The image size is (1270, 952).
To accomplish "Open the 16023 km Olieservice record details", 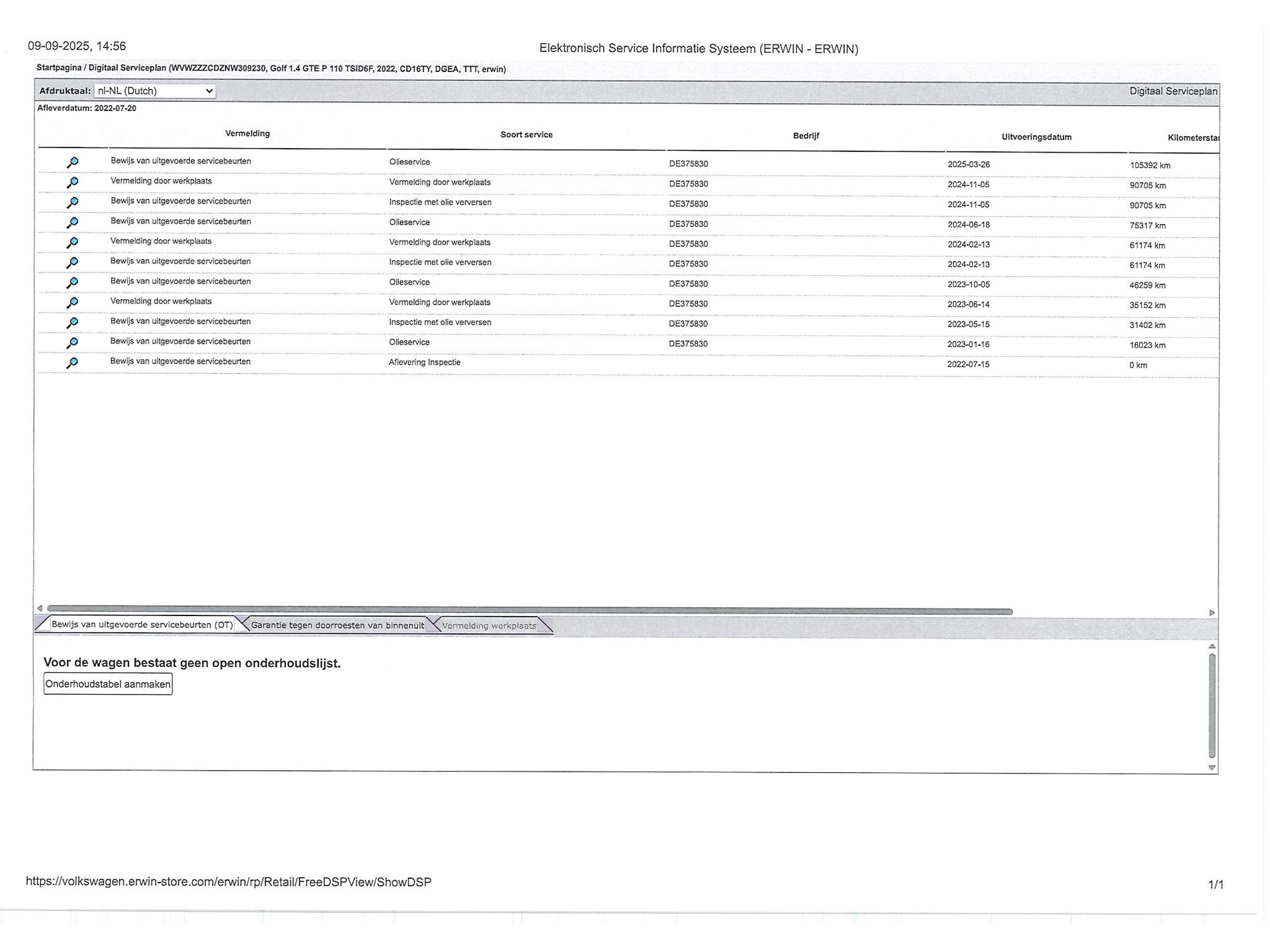I will click(x=73, y=342).
